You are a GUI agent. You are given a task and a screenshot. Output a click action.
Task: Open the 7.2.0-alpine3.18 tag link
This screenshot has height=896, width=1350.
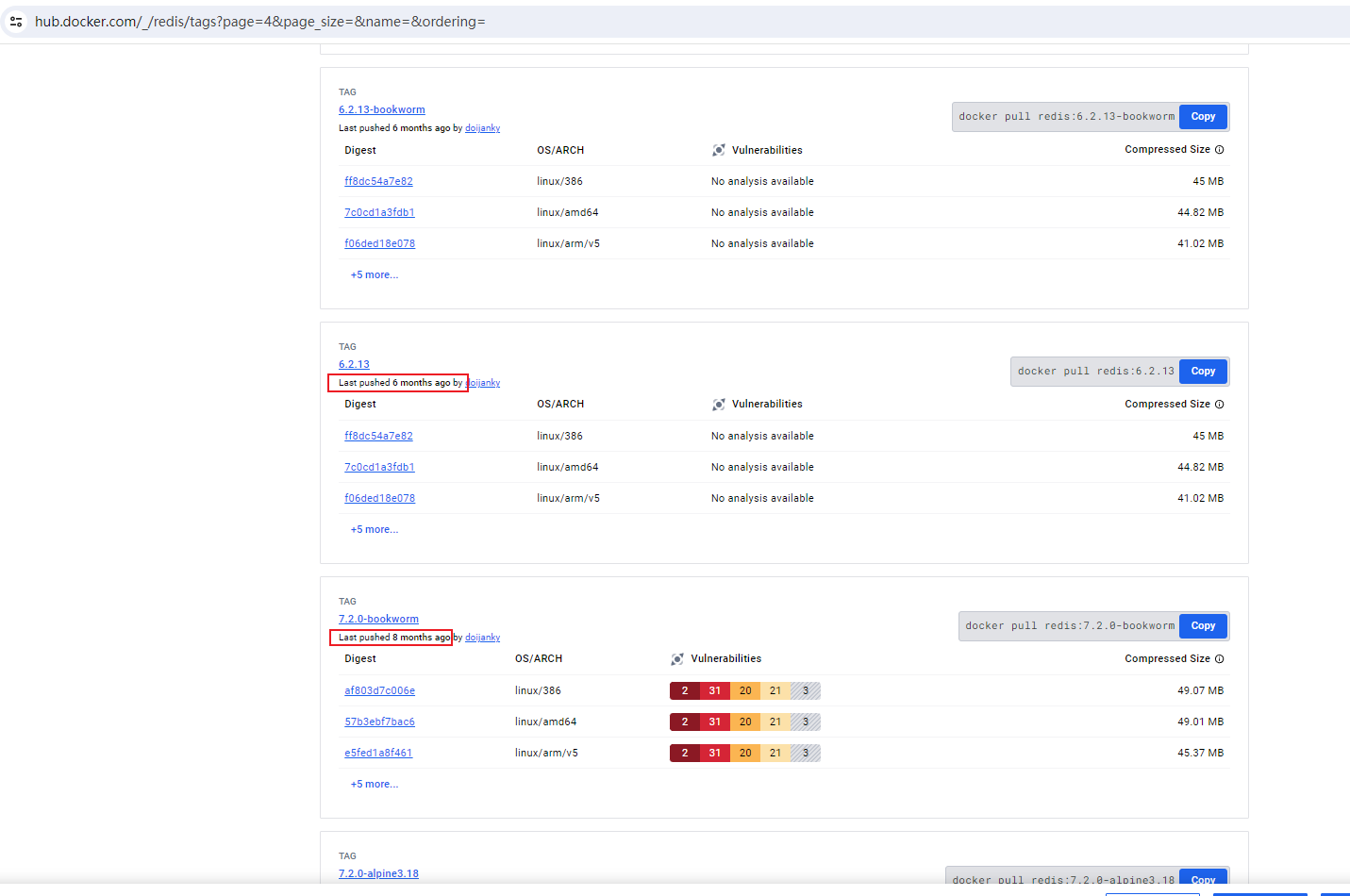tap(378, 873)
